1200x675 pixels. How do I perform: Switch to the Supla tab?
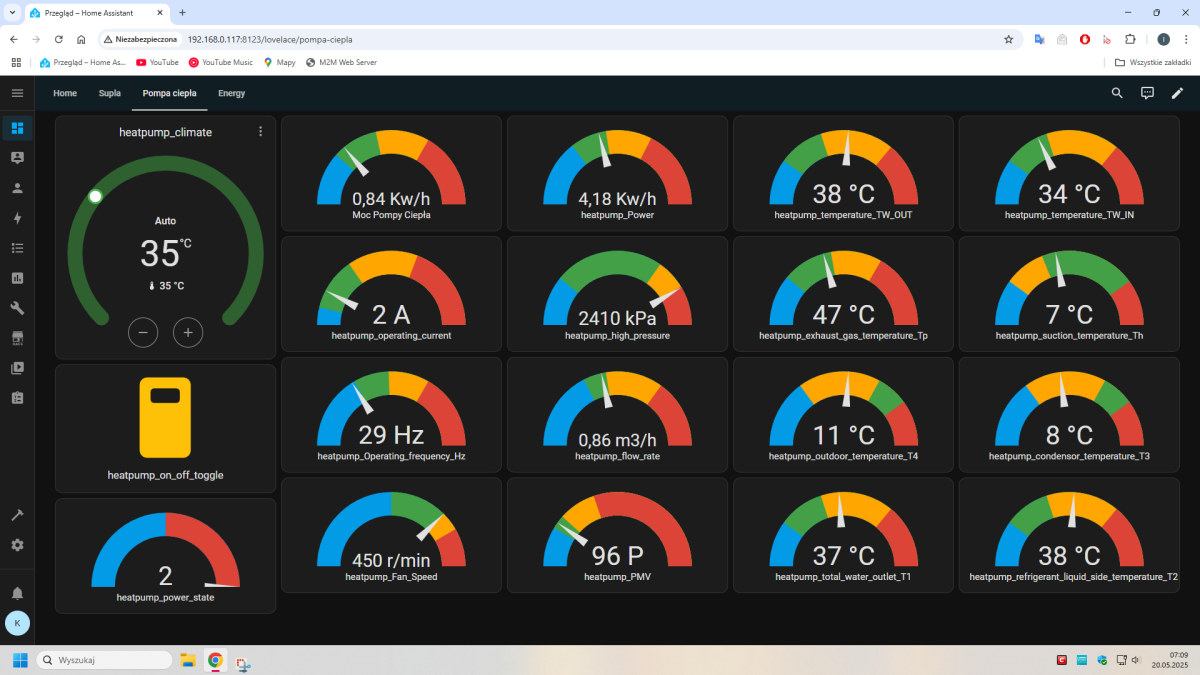point(110,93)
